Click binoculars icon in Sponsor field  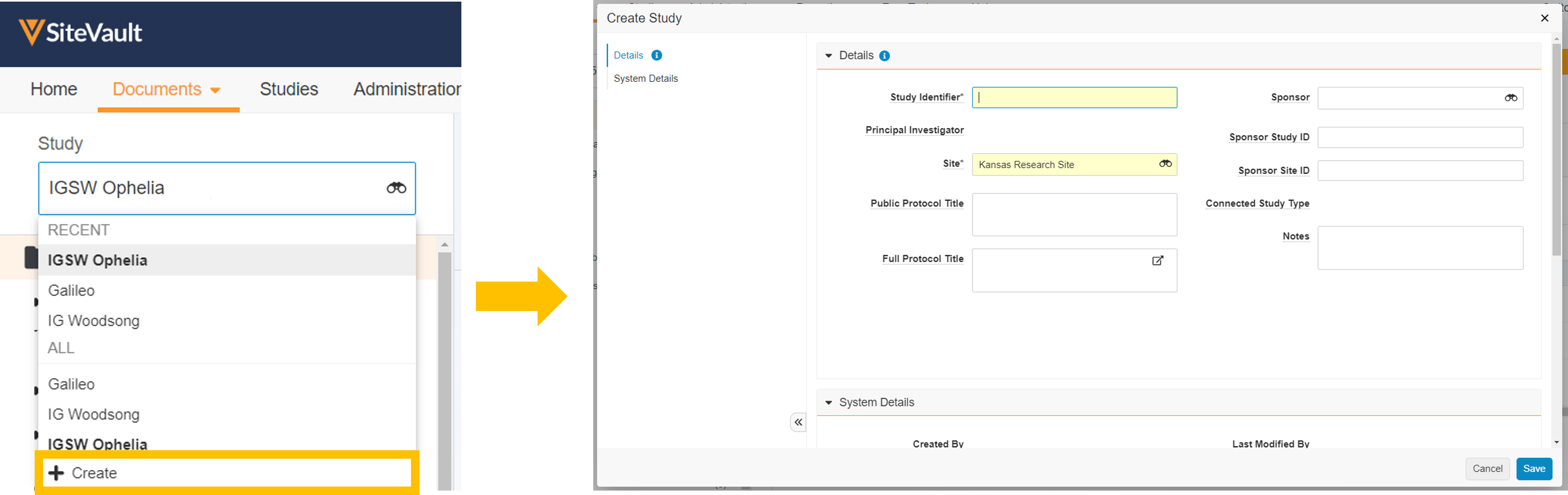(1510, 98)
